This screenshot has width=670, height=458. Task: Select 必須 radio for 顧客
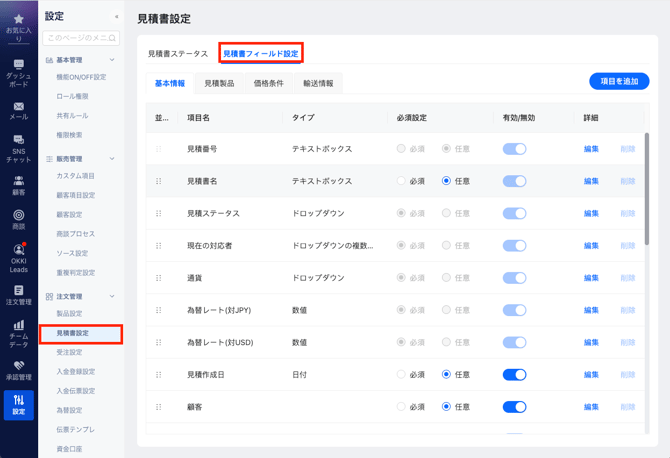[x=401, y=406]
